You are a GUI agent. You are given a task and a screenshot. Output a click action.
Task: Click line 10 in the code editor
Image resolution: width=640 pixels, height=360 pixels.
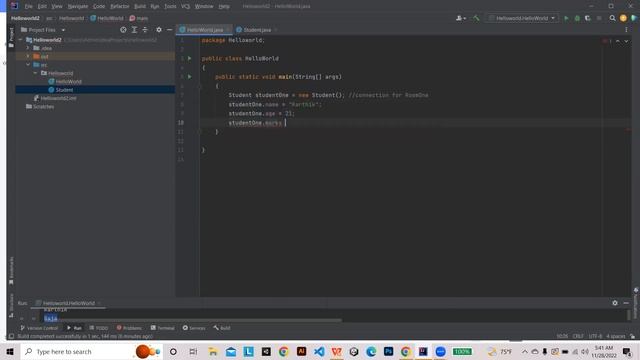(x=416, y=123)
